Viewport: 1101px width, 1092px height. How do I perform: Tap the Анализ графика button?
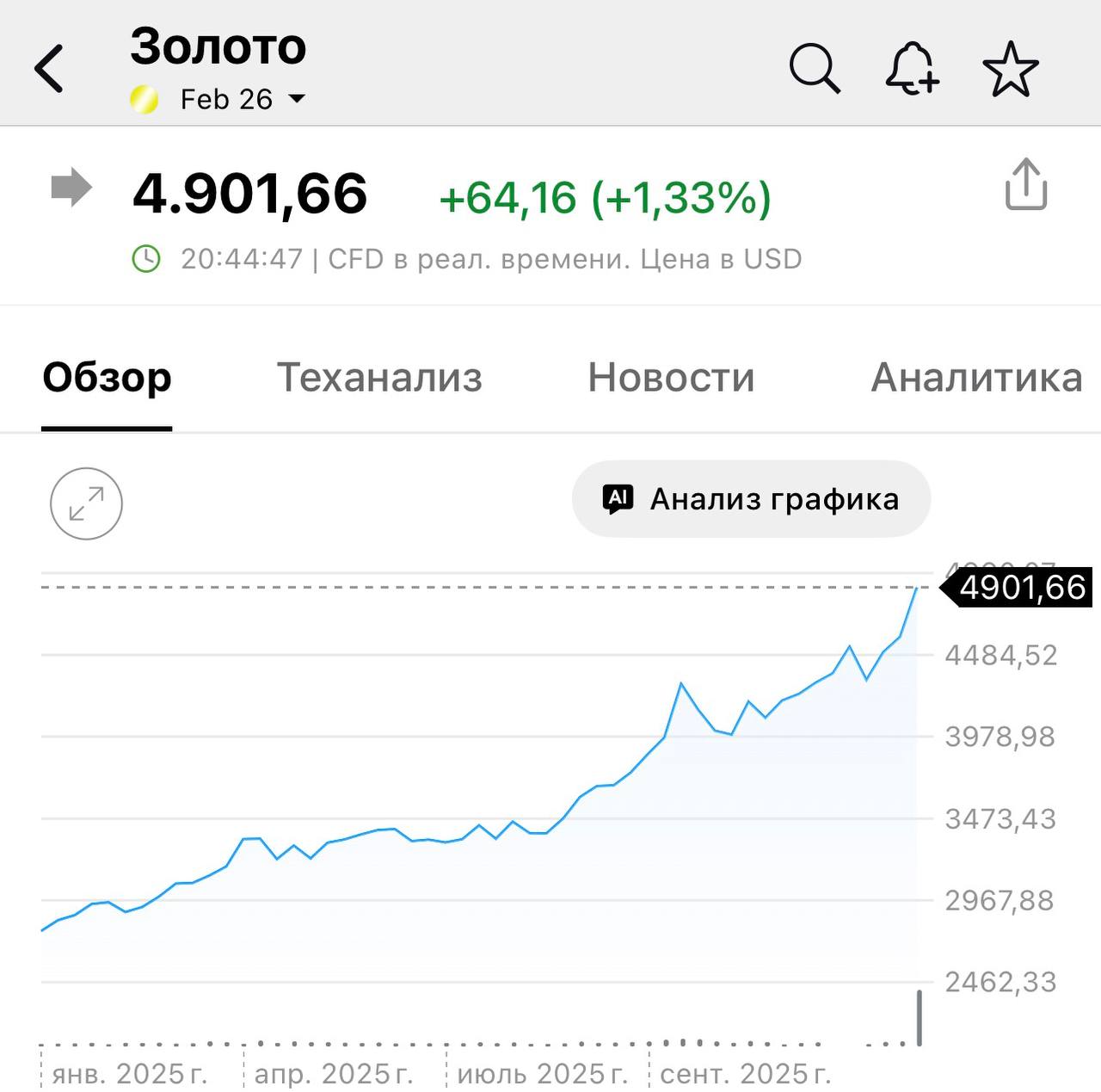click(x=751, y=498)
